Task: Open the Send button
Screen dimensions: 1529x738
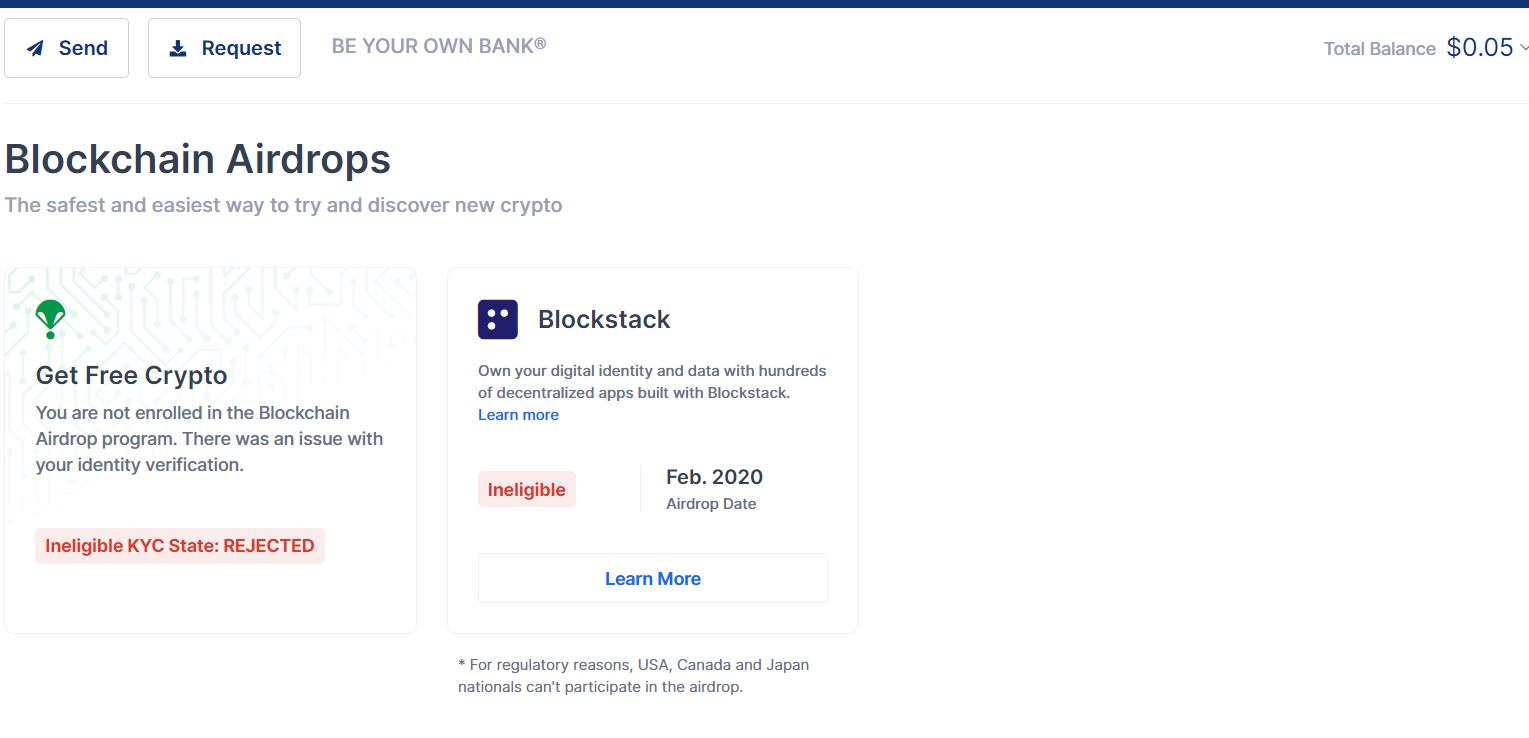Action: pyautogui.click(x=66, y=48)
